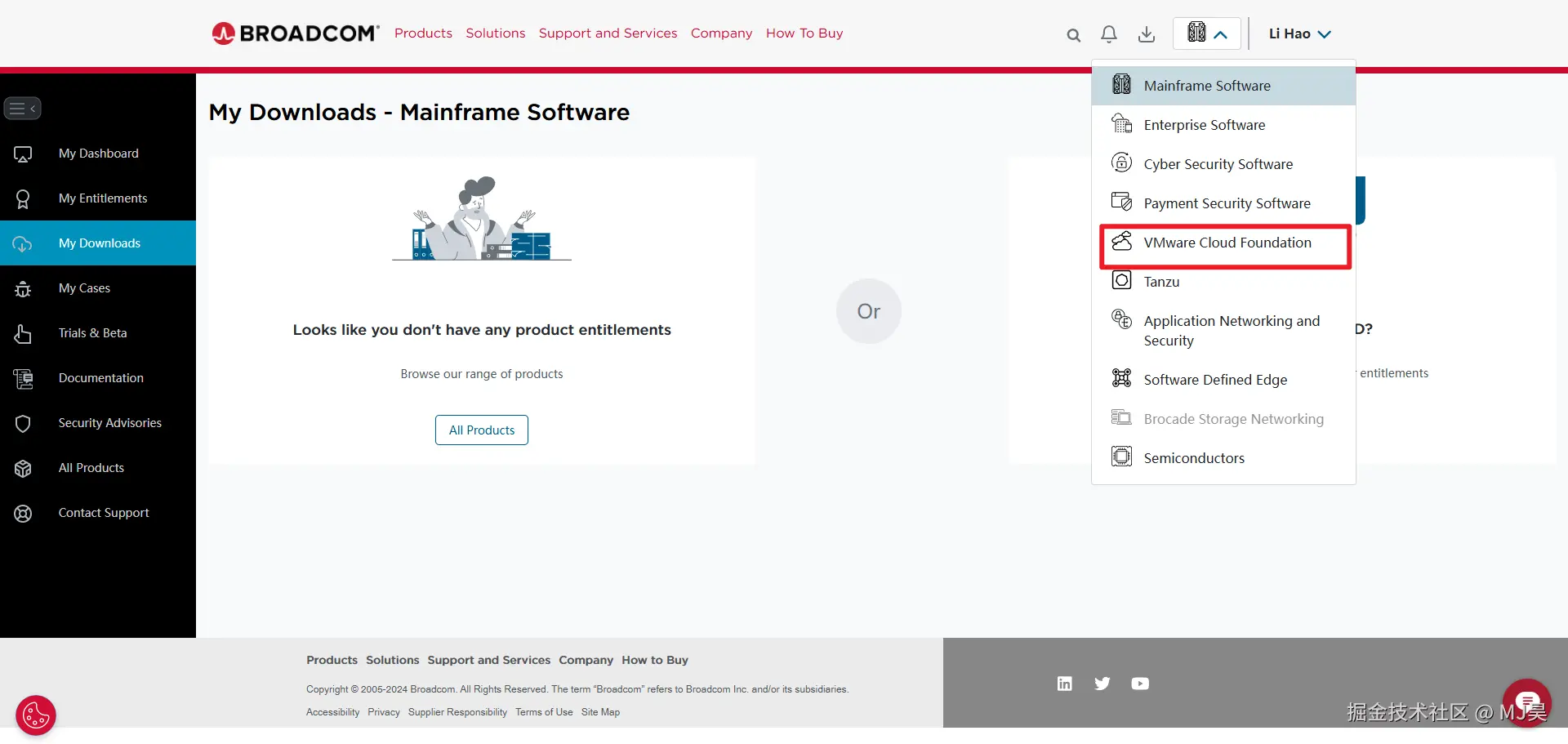1568x744 pixels.
Task: Click the Semiconductors chip icon
Action: [x=1122, y=457]
